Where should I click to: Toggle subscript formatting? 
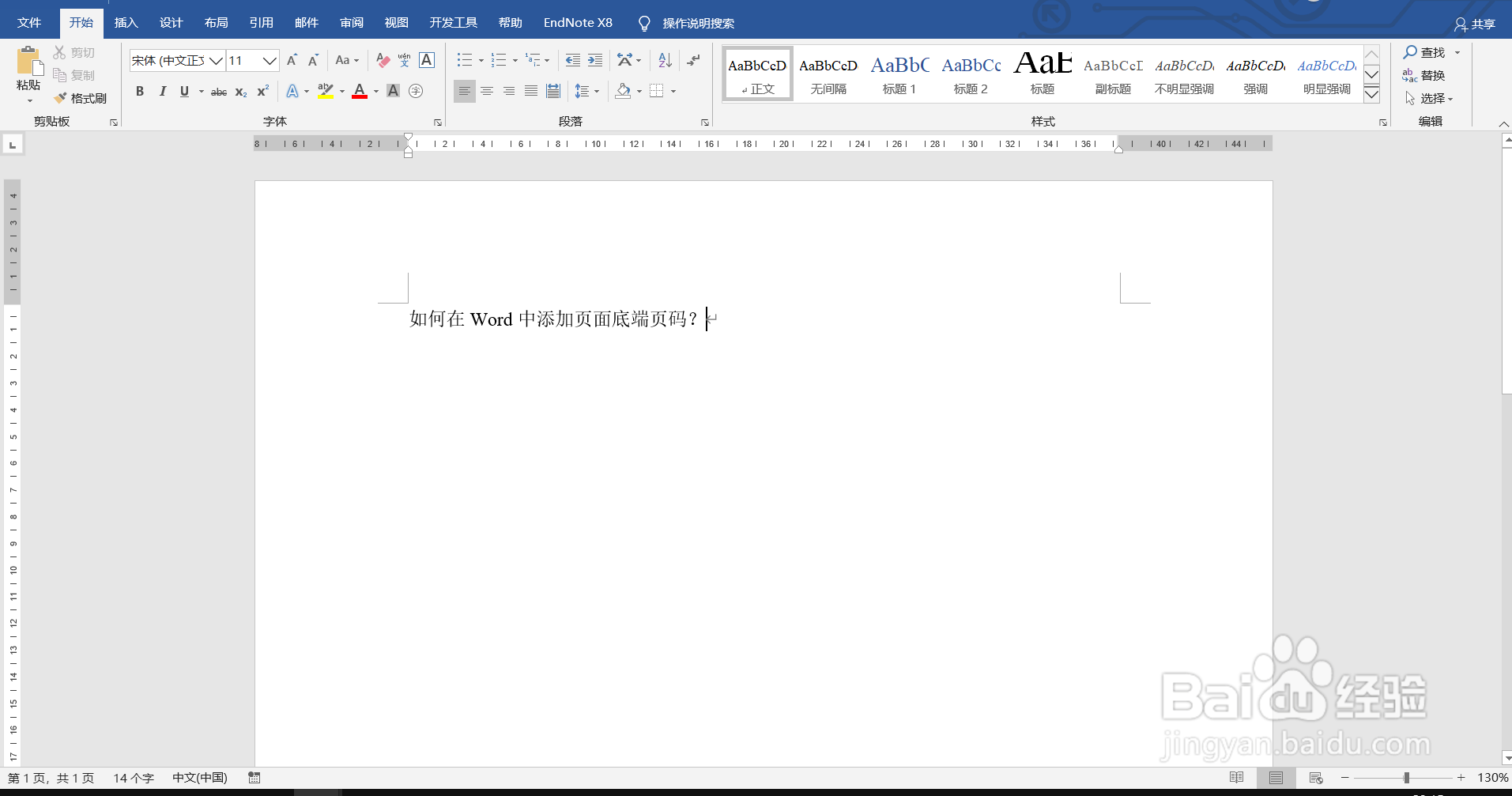[239, 92]
